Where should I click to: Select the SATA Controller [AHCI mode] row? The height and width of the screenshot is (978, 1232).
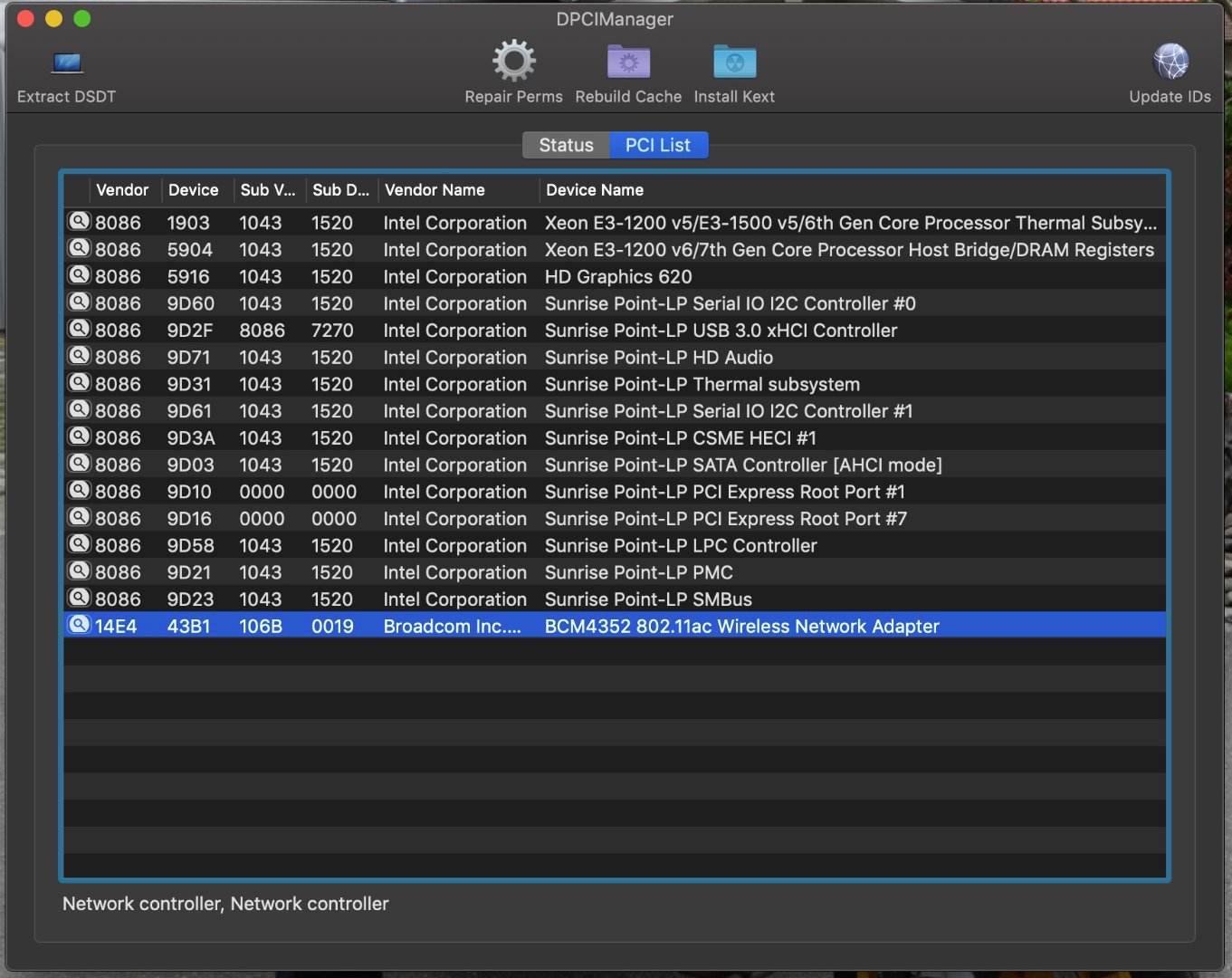click(x=742, y=465)
